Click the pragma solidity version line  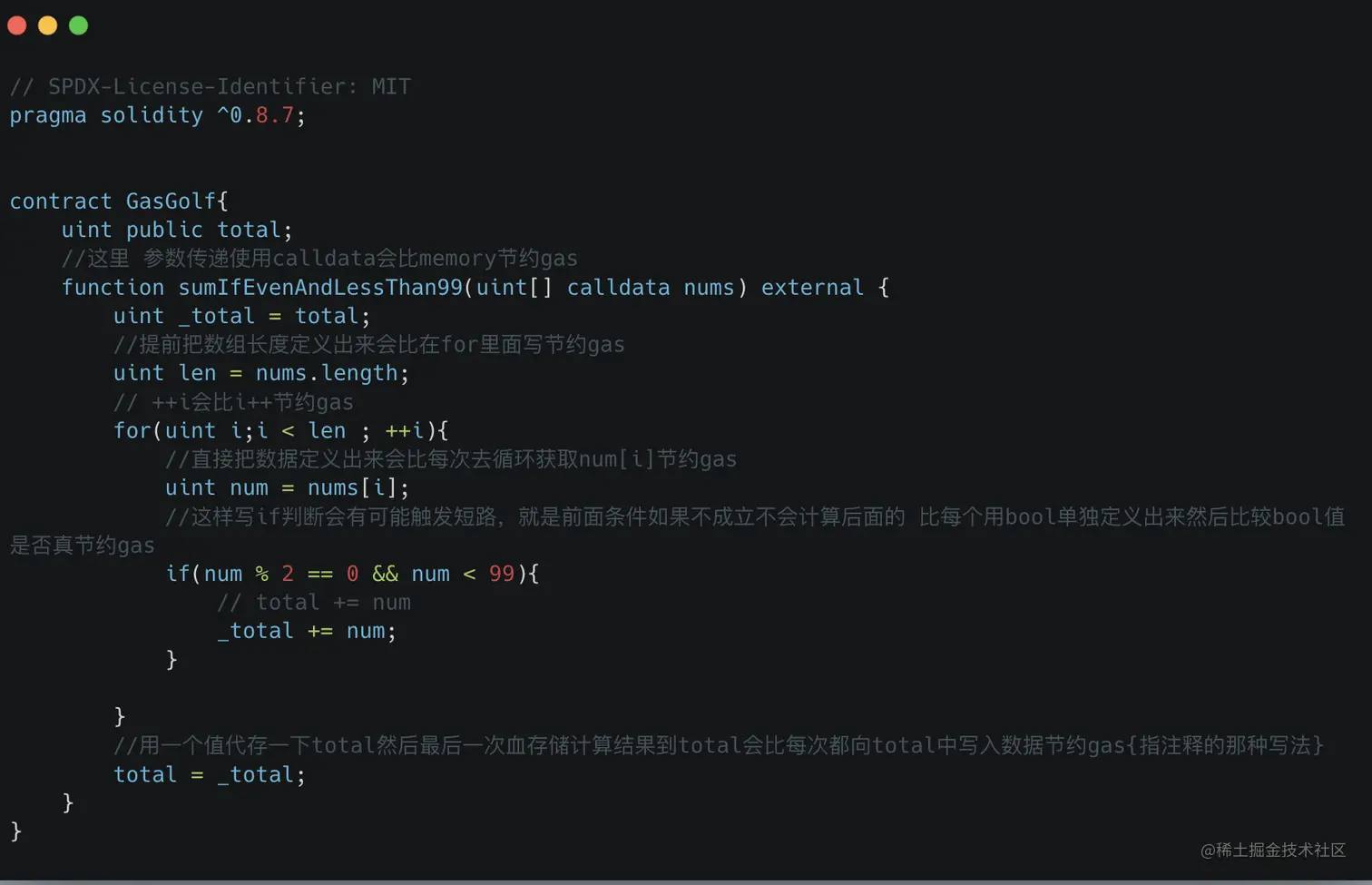coord(158,115)
